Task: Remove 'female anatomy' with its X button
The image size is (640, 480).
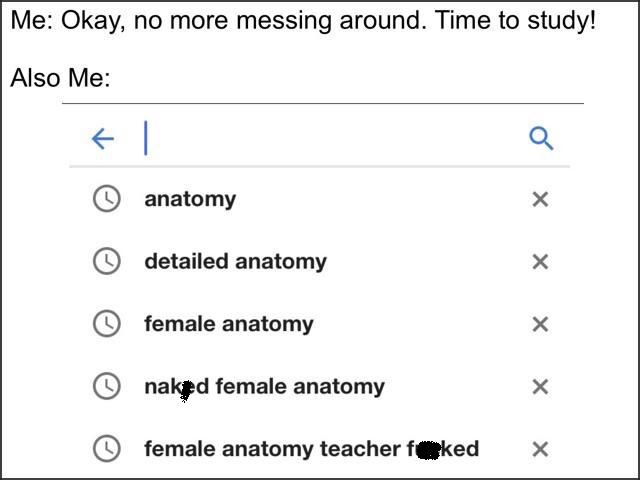Action: pos(540,324)
